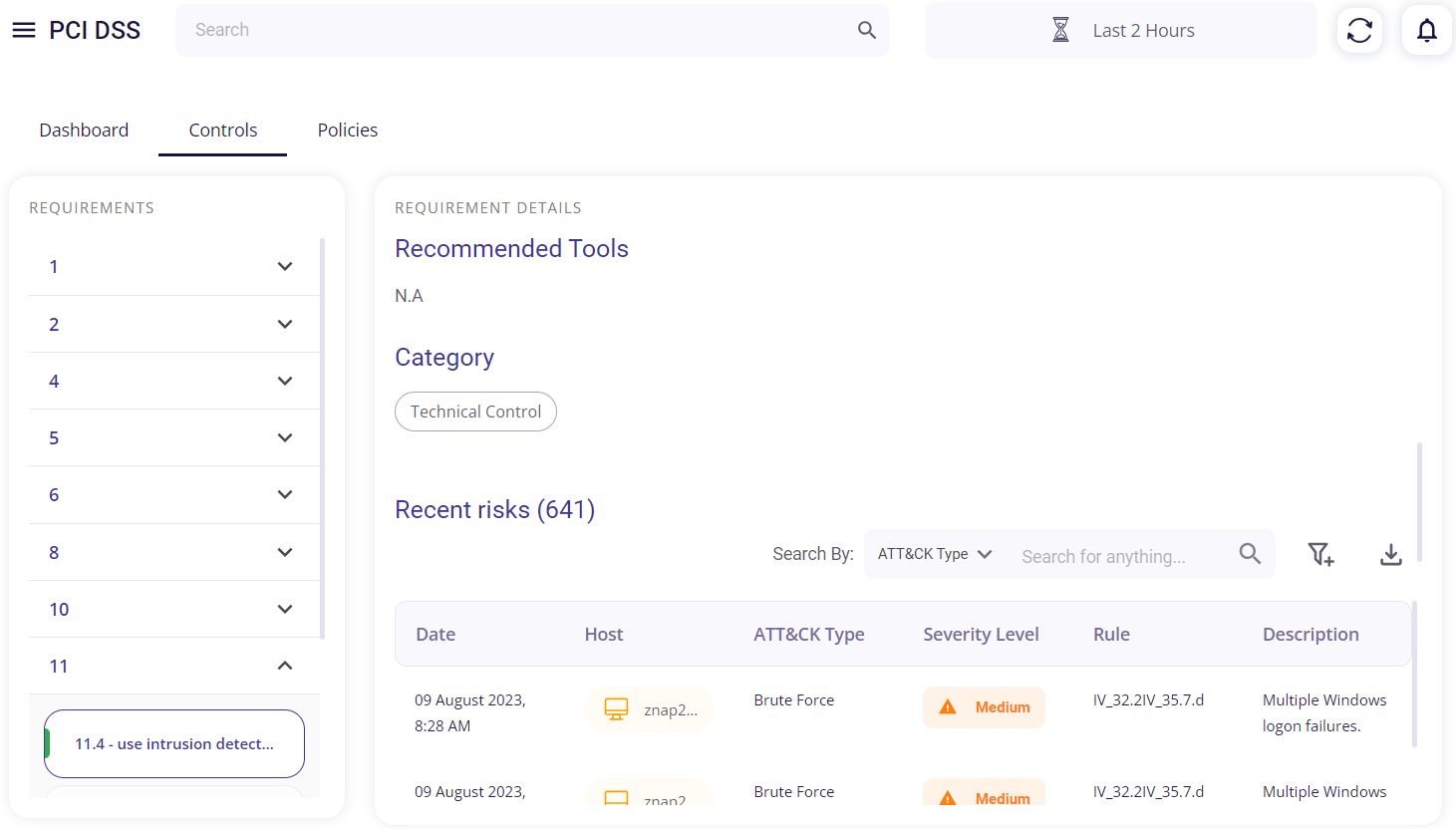Click the hourglass time range icon

point(1061,30)
